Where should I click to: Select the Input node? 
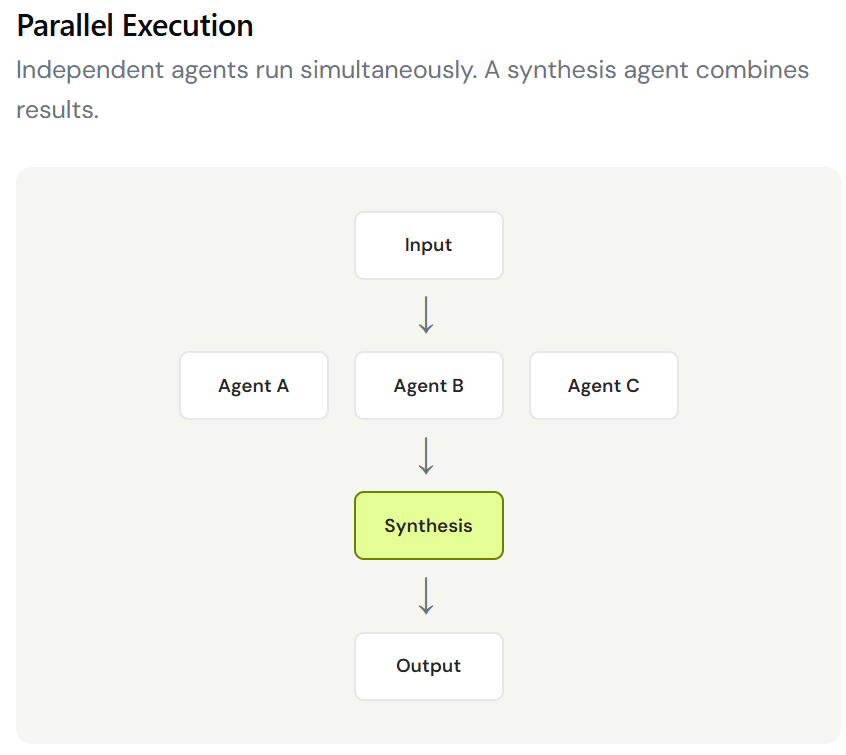pos(428,246)
